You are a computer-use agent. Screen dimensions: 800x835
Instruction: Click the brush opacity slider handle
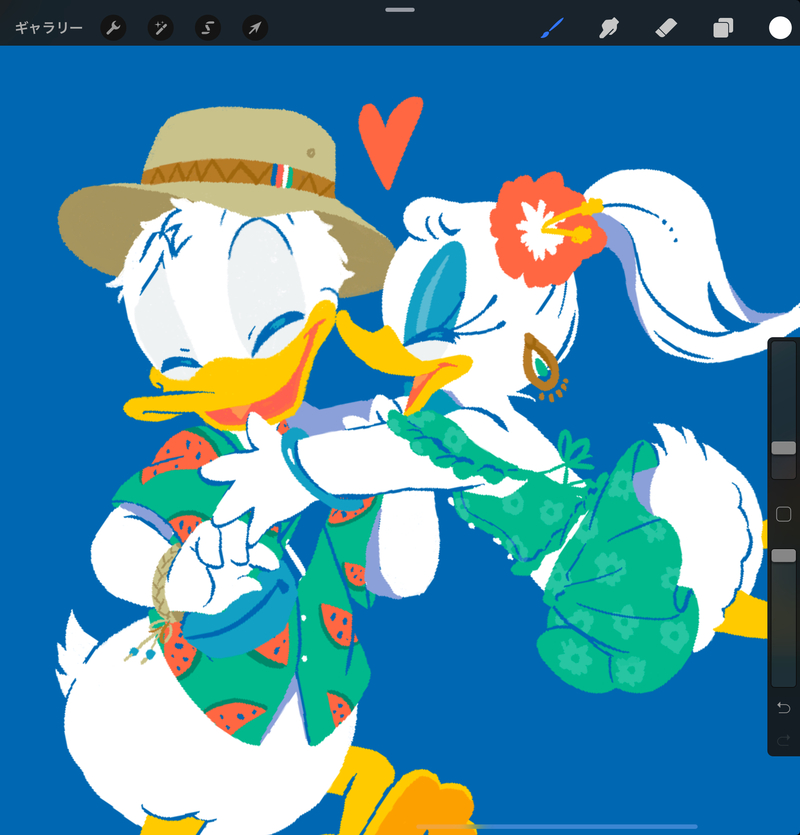pyautogui.click(x=783, y=555)
